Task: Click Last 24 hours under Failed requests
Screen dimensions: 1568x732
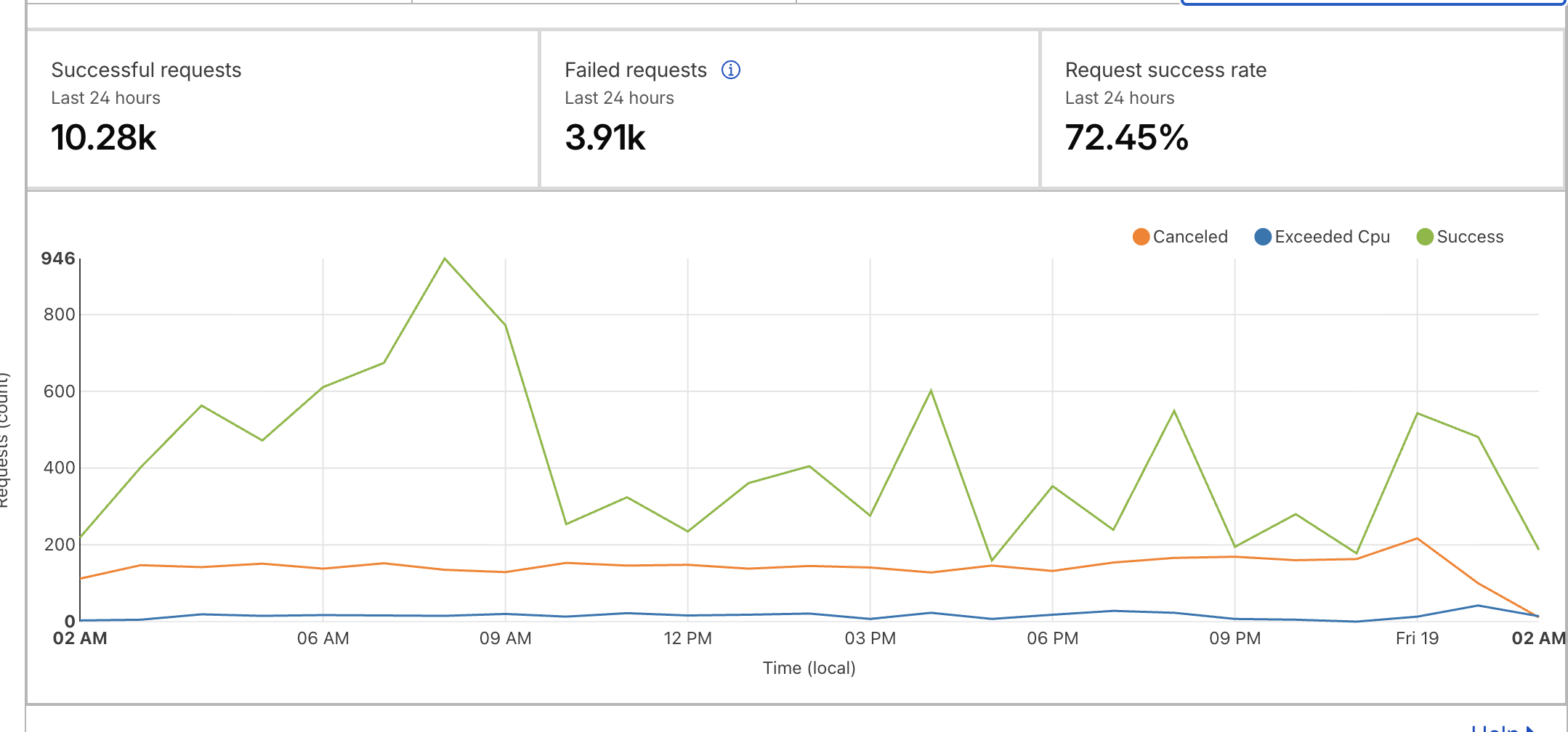Action: pos(619,98)
